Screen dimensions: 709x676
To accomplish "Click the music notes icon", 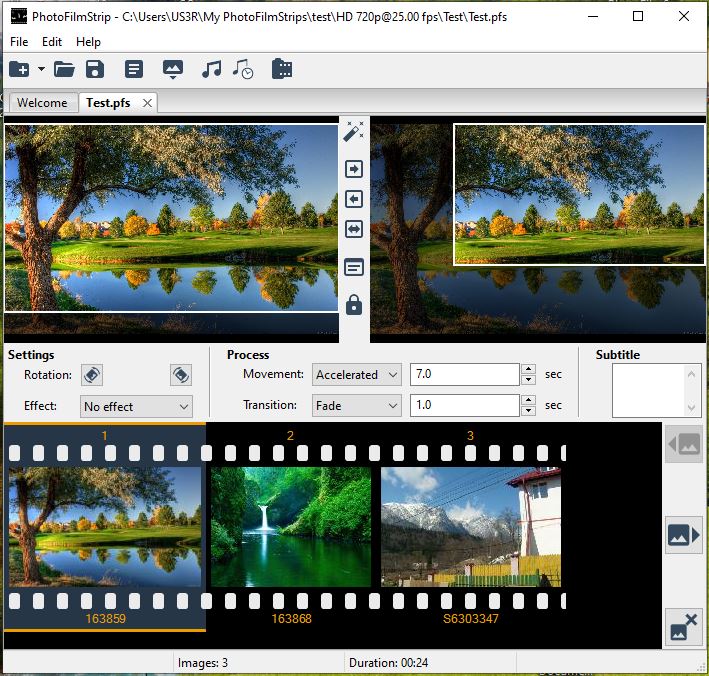I will [211, 69].
